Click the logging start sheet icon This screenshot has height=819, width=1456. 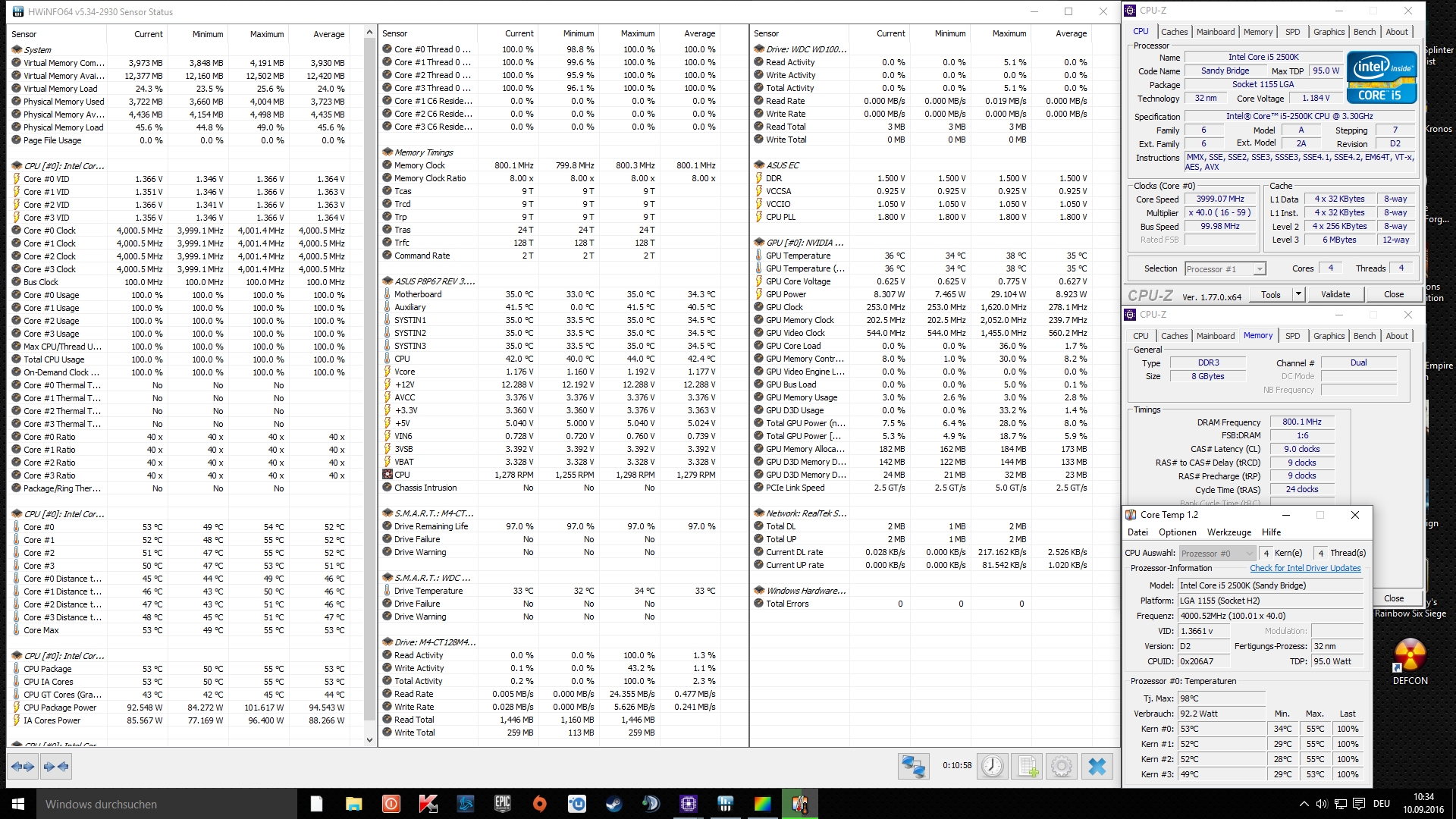tap(1028, 767)
